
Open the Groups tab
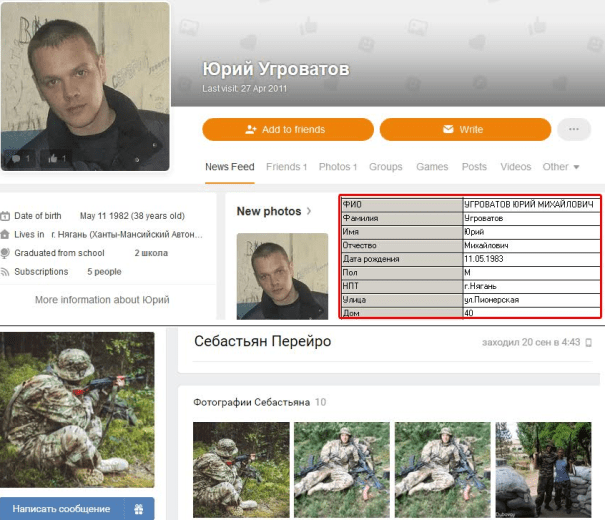[386, 167]
